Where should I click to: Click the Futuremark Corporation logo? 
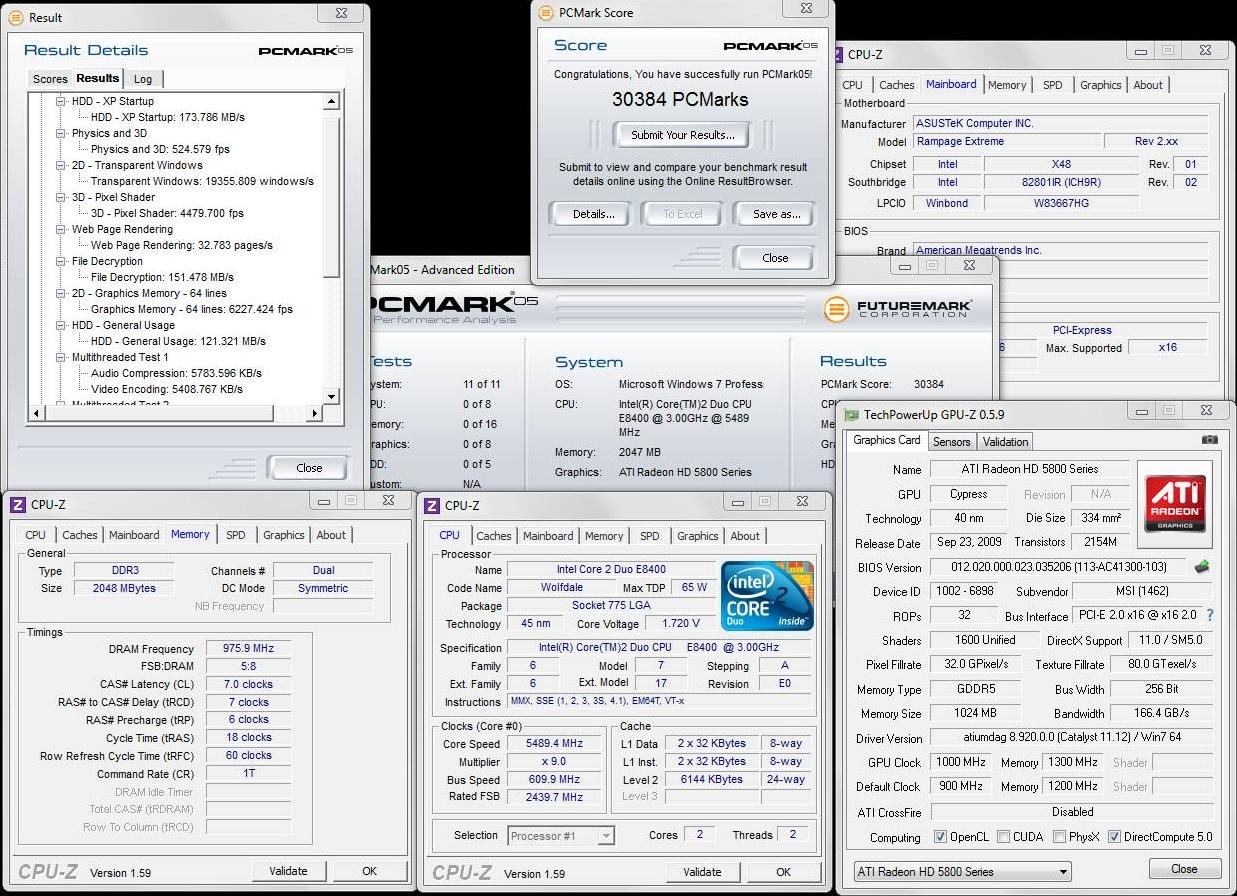[x=897, y=308]
